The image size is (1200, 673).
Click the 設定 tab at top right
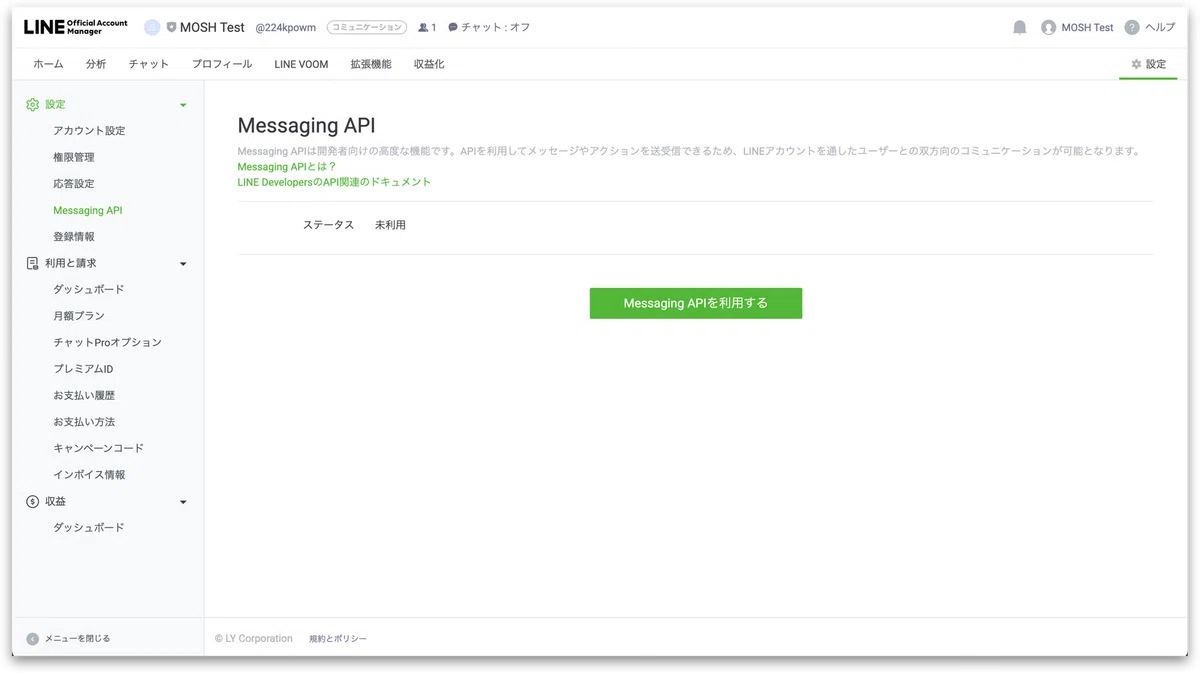pyautogui.click(x=1148, y=64)
